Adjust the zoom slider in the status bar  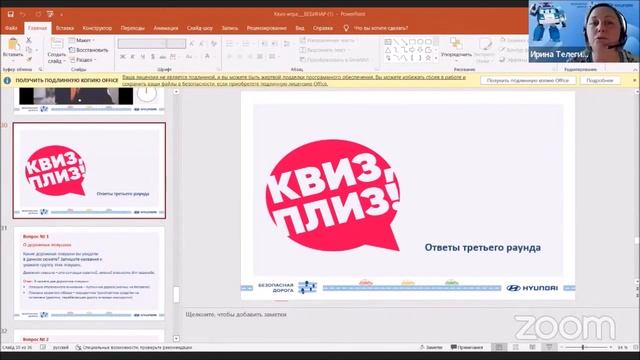coord(584,347)
